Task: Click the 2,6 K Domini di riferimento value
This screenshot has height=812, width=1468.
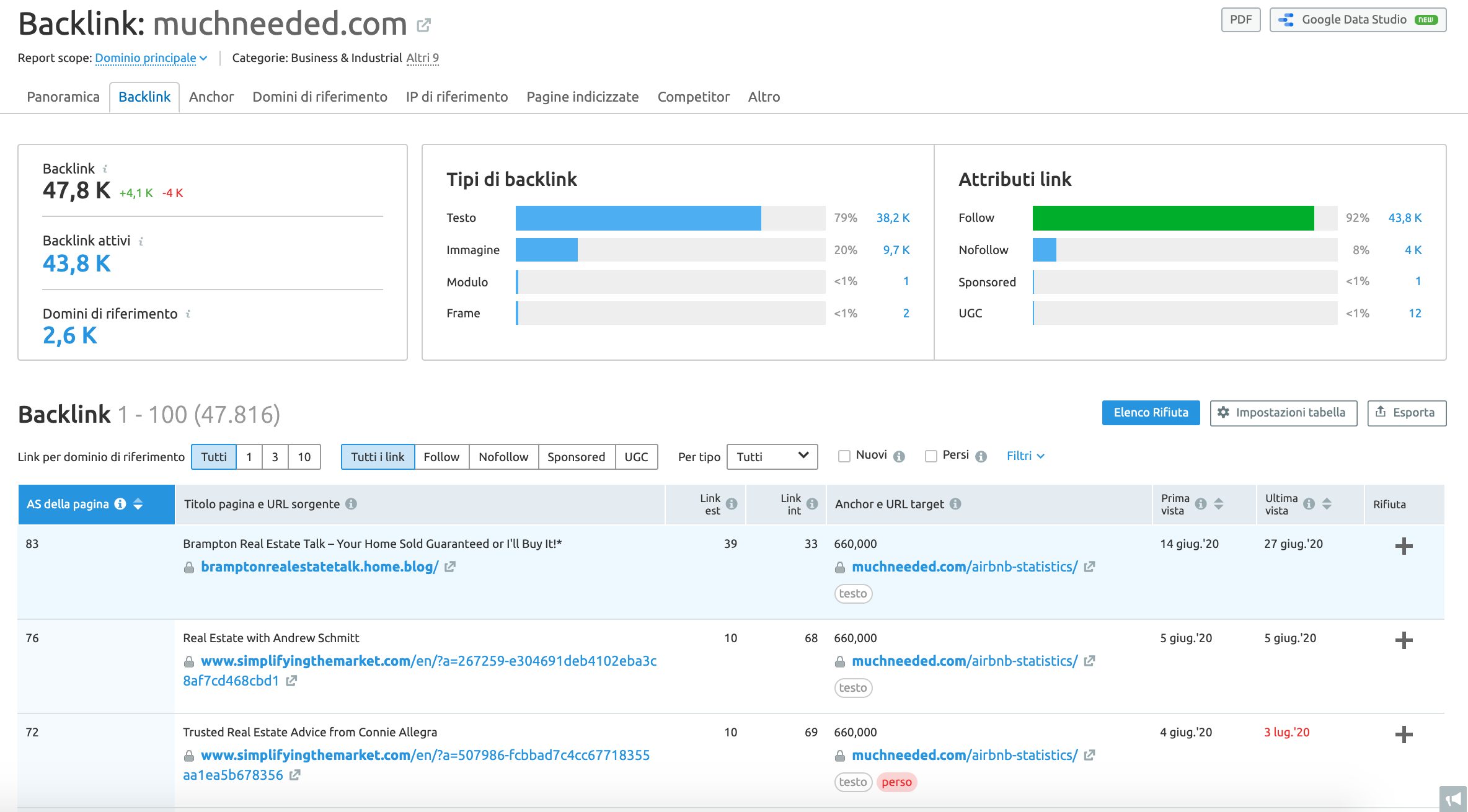Action: click(x=69, y=335)
